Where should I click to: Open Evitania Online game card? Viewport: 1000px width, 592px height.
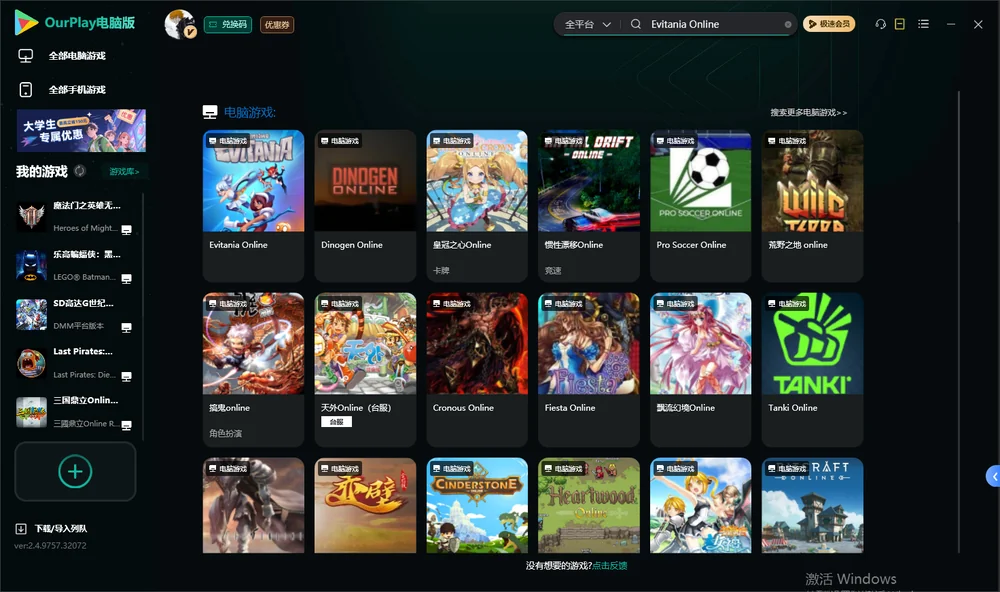tap(253, 205)
